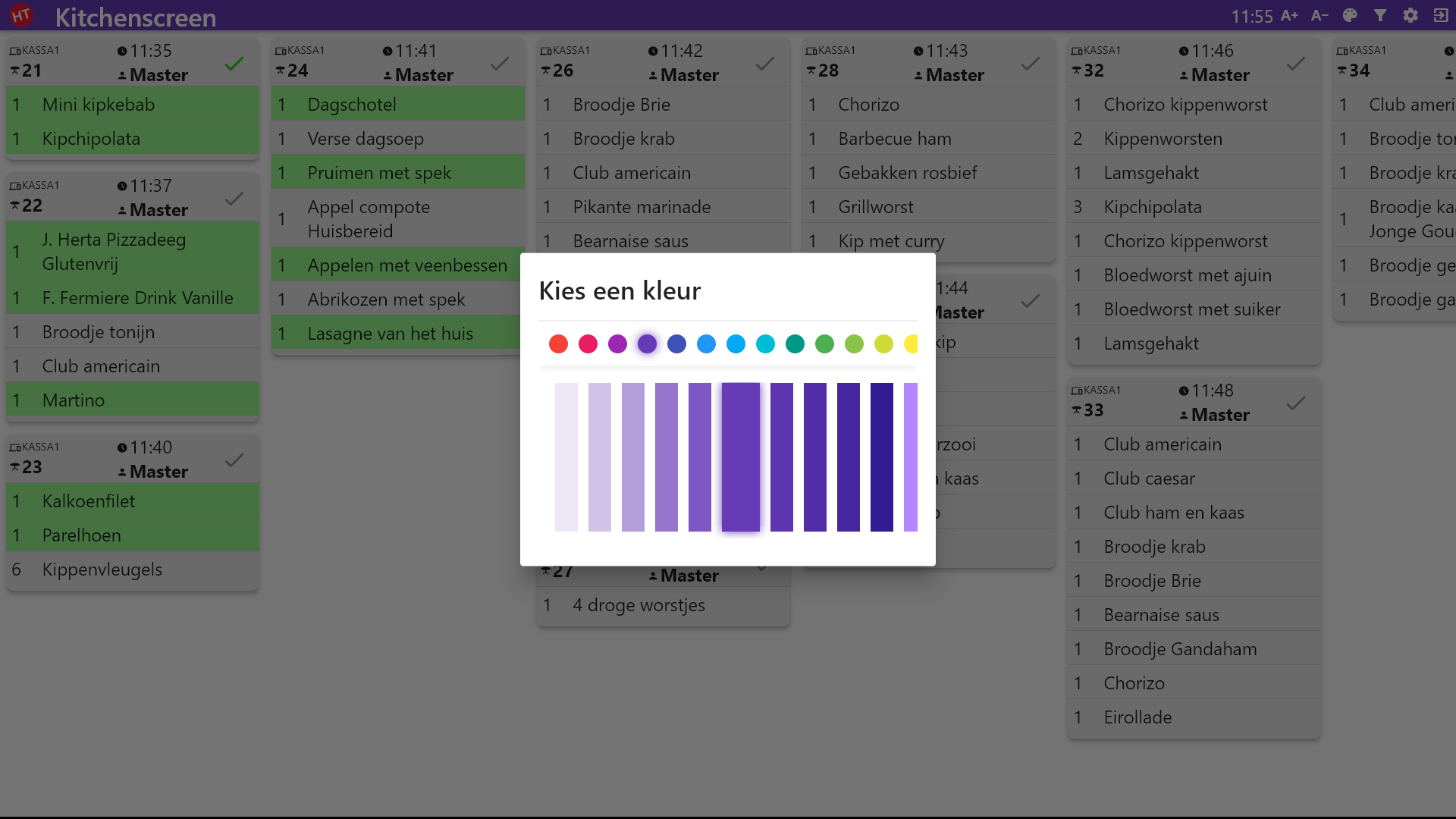The width and height of the screenshot is (1456, 819).
Task: Click the filter funnel icon
Action: tap(1380, 16)
